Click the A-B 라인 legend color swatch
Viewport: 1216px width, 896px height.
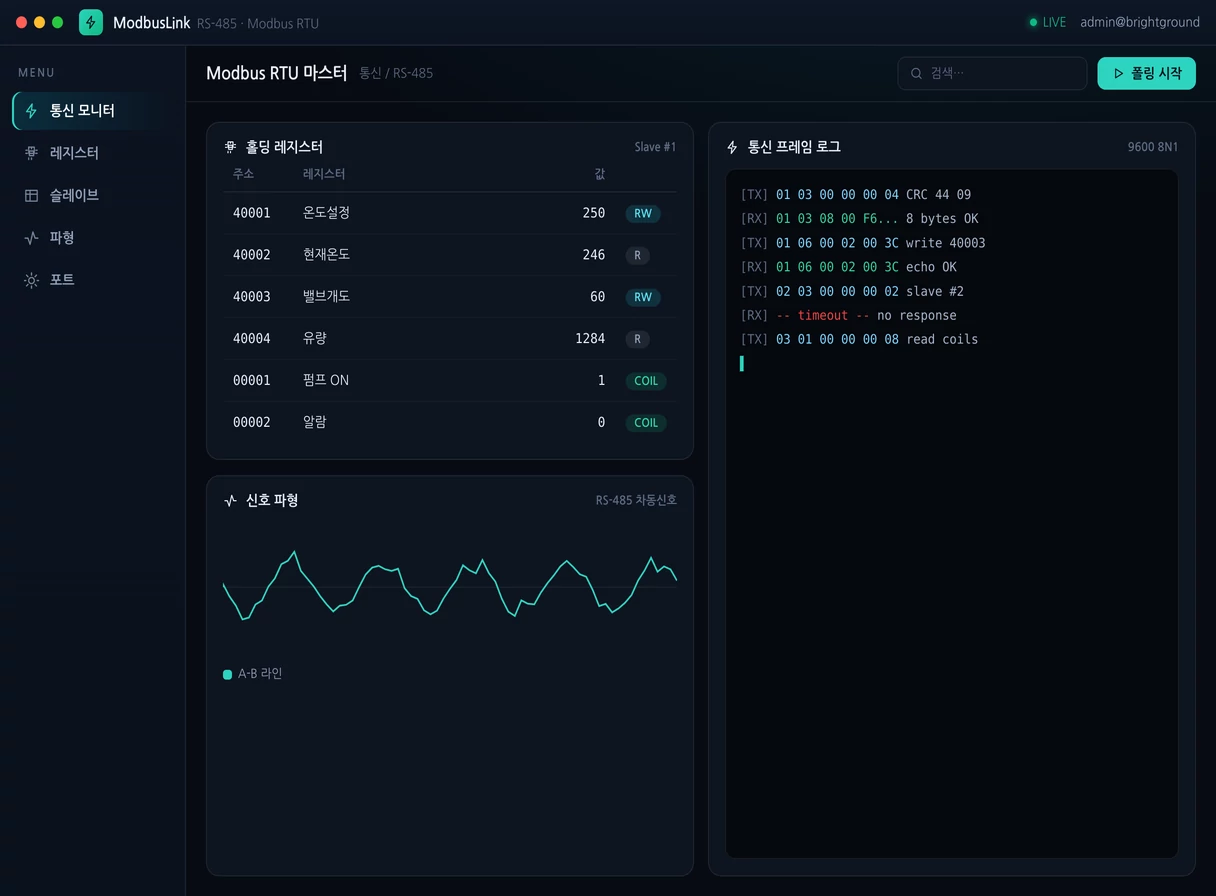click(x=227, y=675)
